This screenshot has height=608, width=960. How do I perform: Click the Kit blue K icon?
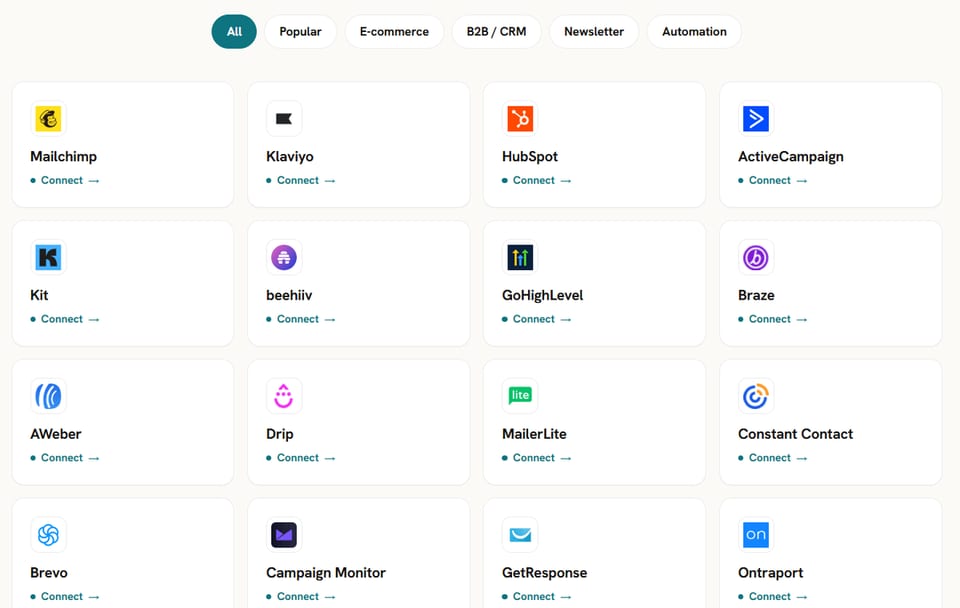pos(48,257)
